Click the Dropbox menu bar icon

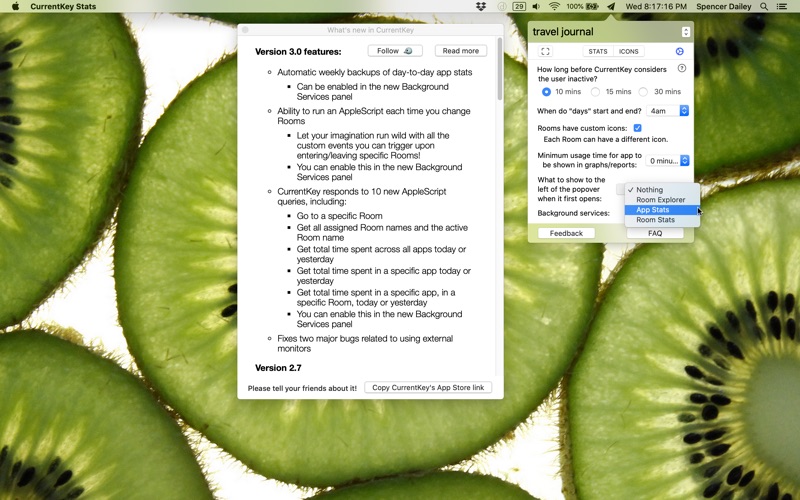point(481,7)
